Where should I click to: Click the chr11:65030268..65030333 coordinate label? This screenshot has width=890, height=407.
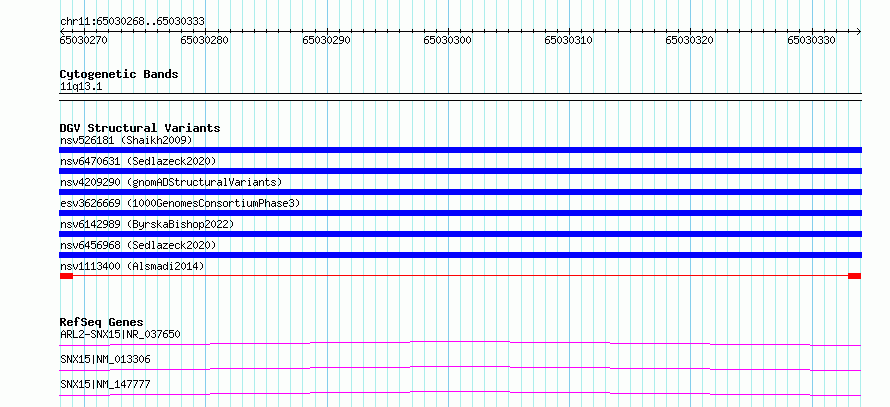click(x=132, y=22)
